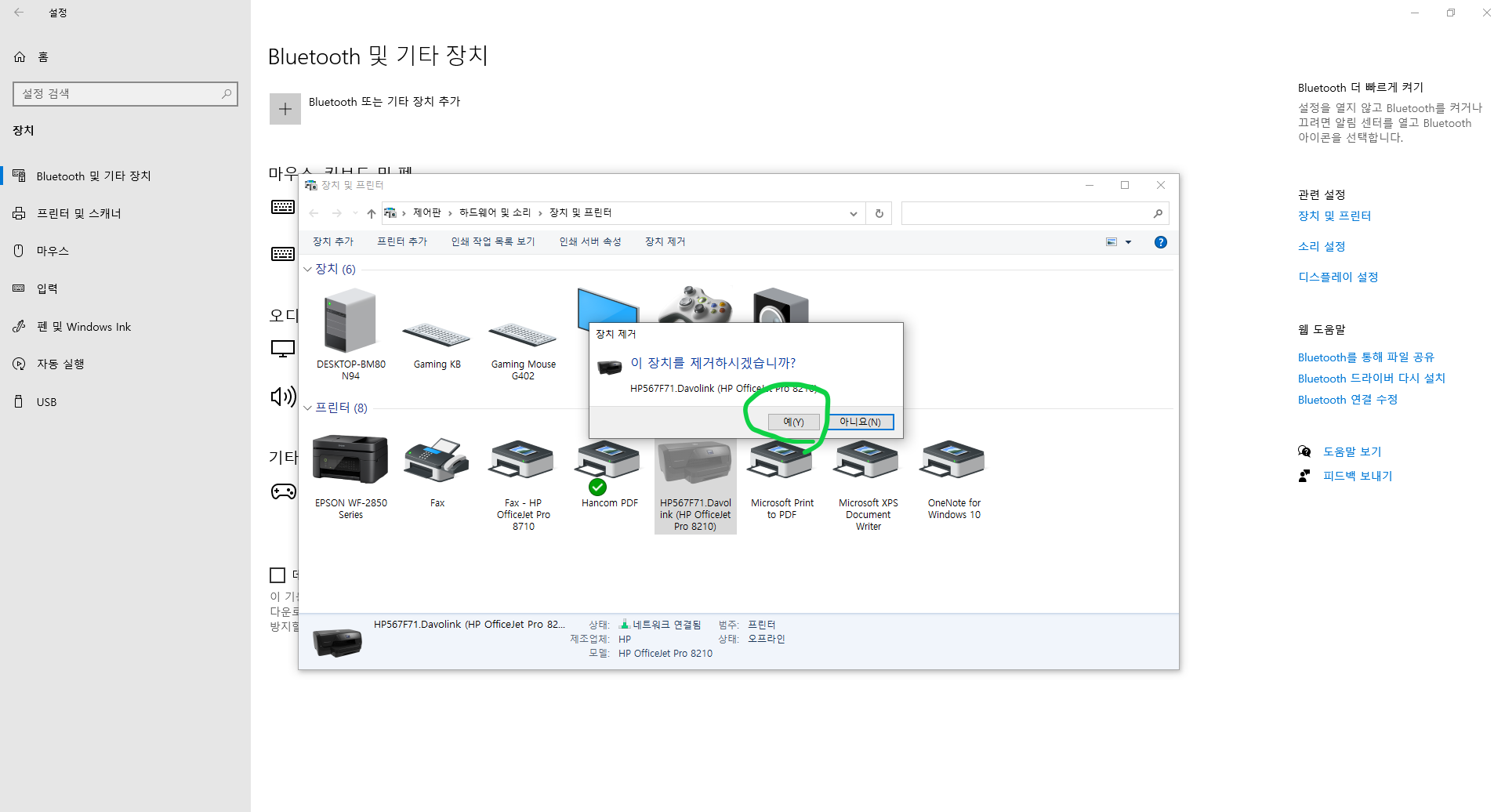Open 인쇄 작업 목록 보기
This screenshot has height=812, width=1505.
point(493,241)
